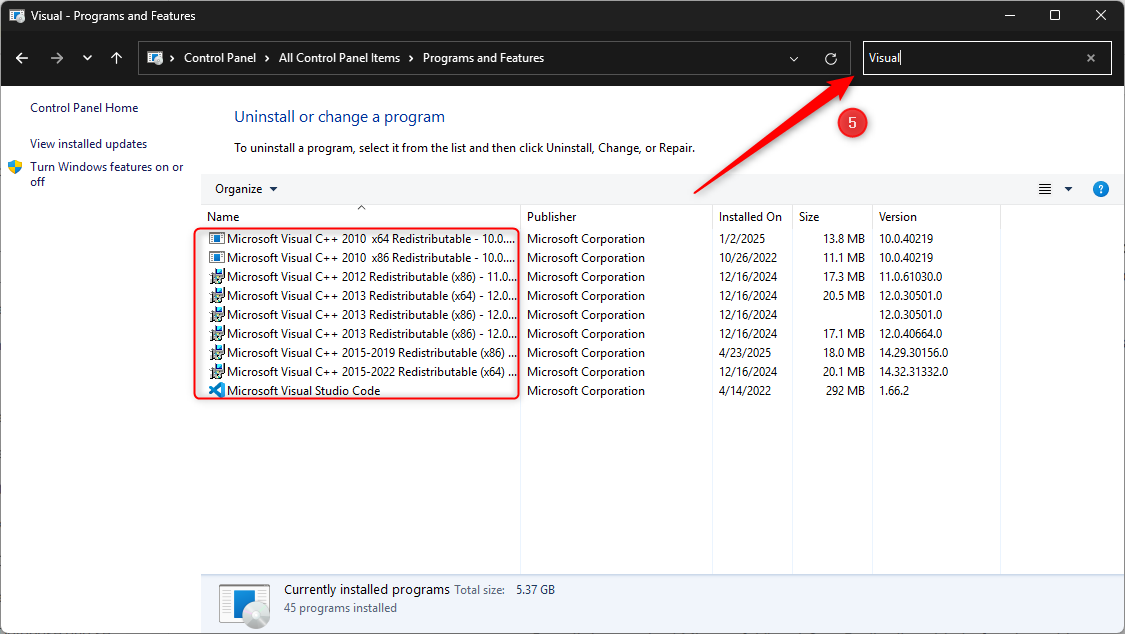
Task: Refresh the Programs and Features list
Action: click(x=831, y=59)
